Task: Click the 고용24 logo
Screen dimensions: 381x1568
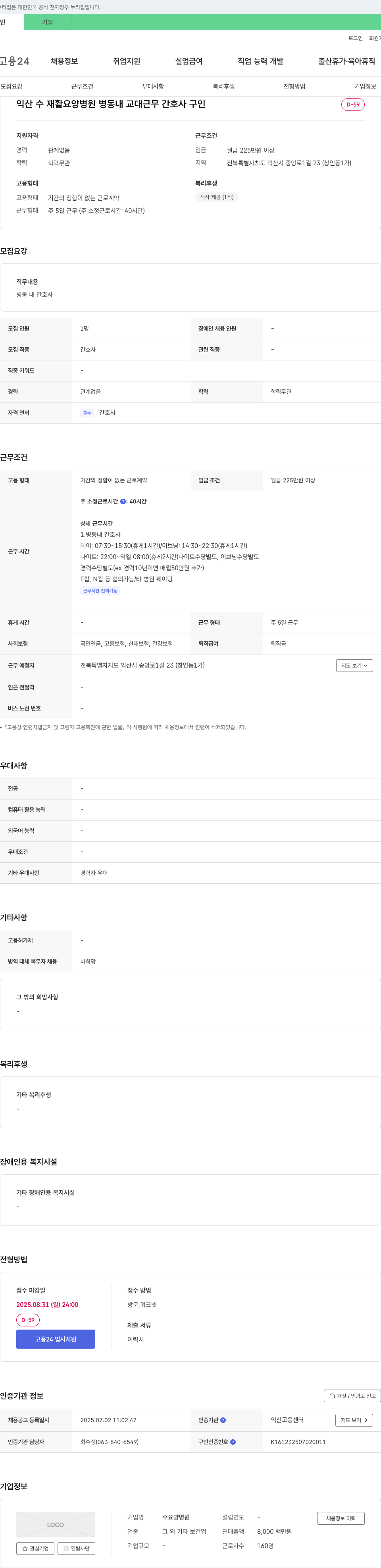Action: (15, 61)
